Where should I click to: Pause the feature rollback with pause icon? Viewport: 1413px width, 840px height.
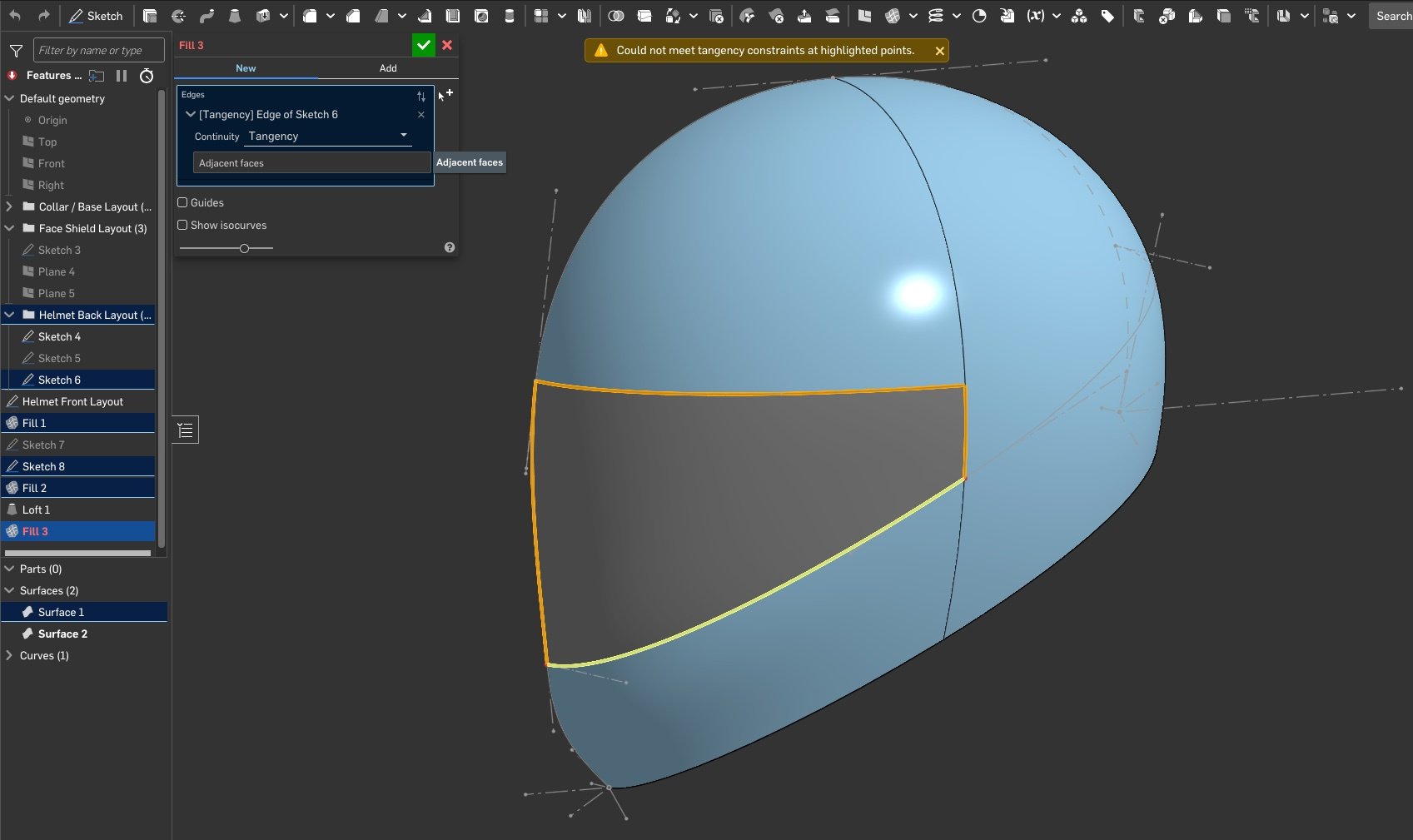click(121, 75)
